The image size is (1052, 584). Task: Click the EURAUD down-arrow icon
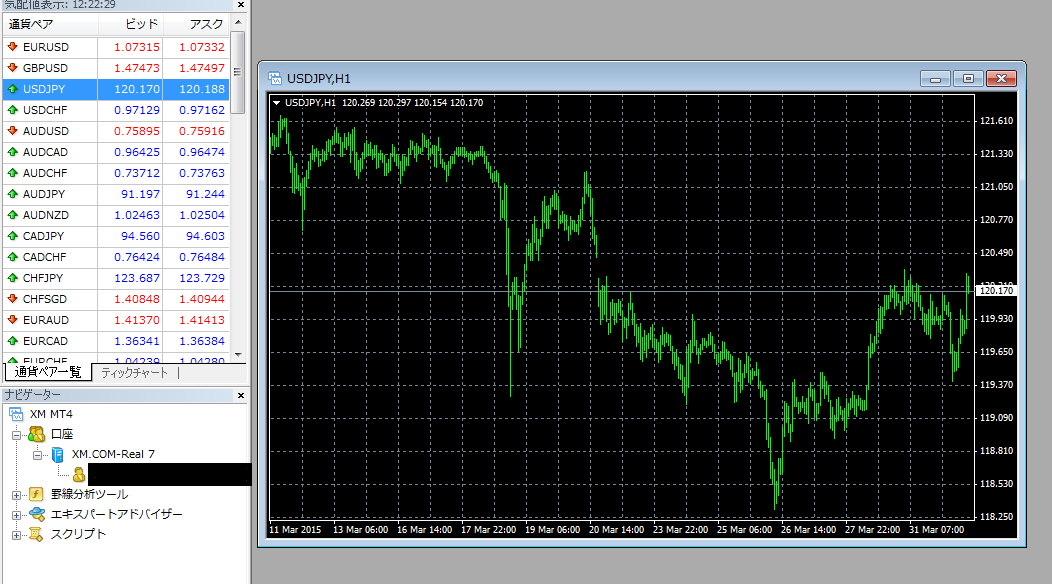pos(12,320)
